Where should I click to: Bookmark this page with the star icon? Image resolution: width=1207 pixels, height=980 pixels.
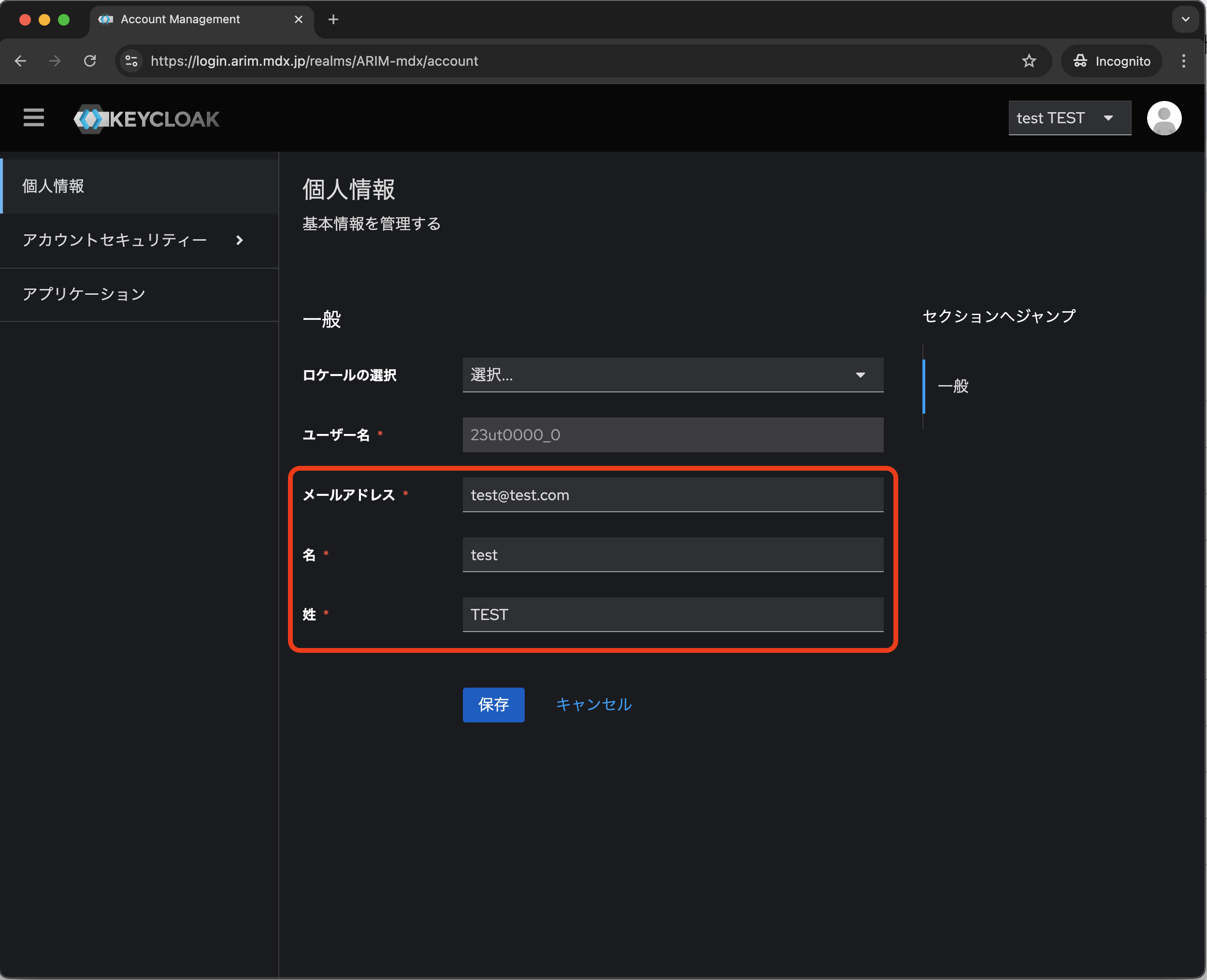[x=1029, y=61]
